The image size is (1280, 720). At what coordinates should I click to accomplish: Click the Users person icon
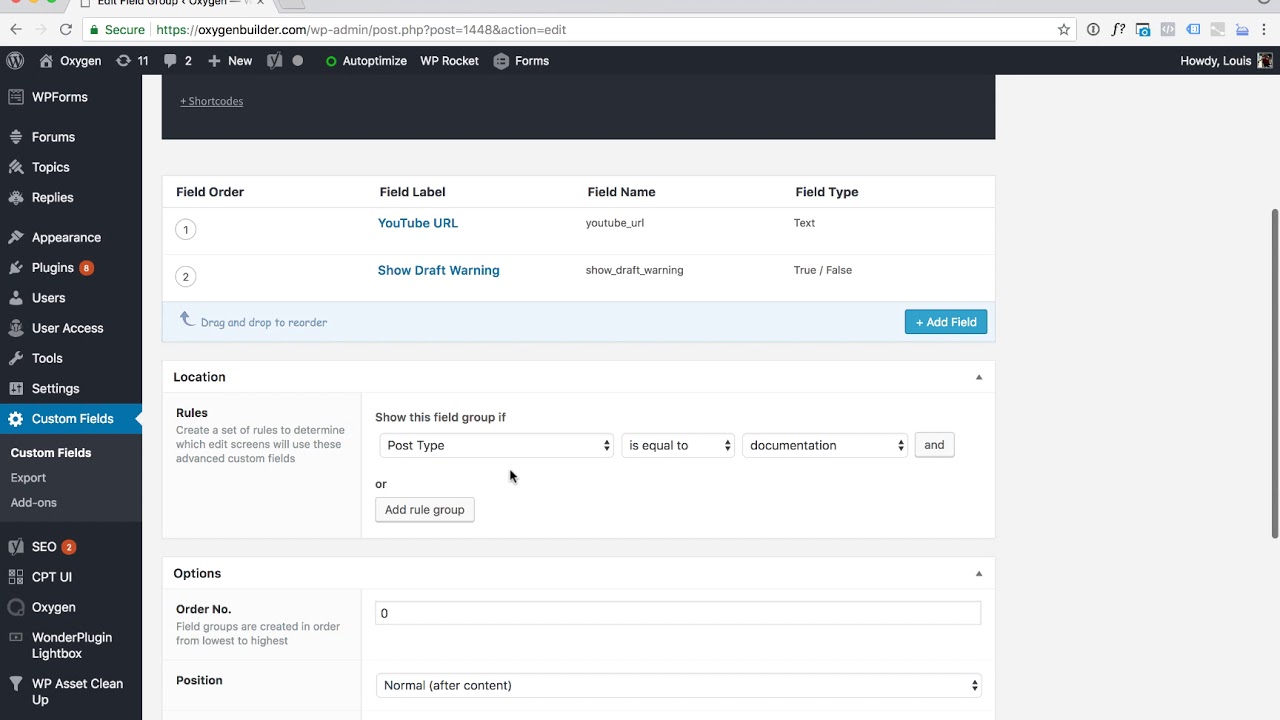[x=15, y=298]
